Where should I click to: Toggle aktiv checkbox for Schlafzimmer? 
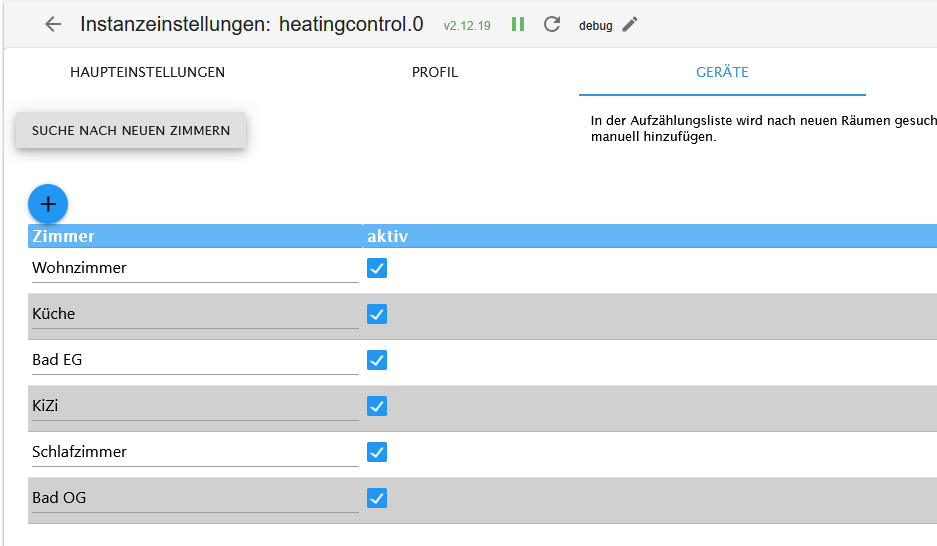tap(377, 452)
